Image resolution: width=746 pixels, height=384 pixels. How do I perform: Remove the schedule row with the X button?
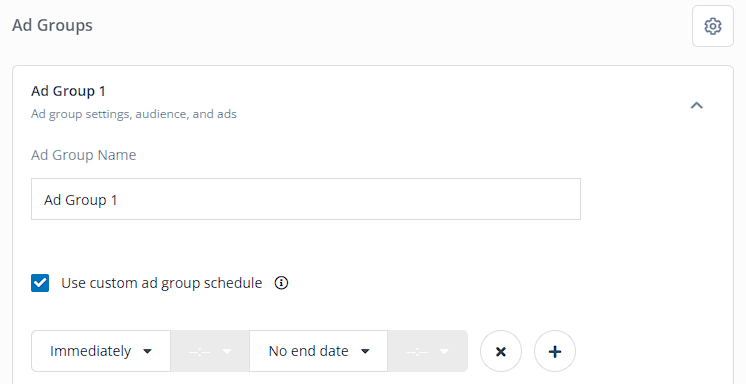pyautogui.click(x=501, y=351)
